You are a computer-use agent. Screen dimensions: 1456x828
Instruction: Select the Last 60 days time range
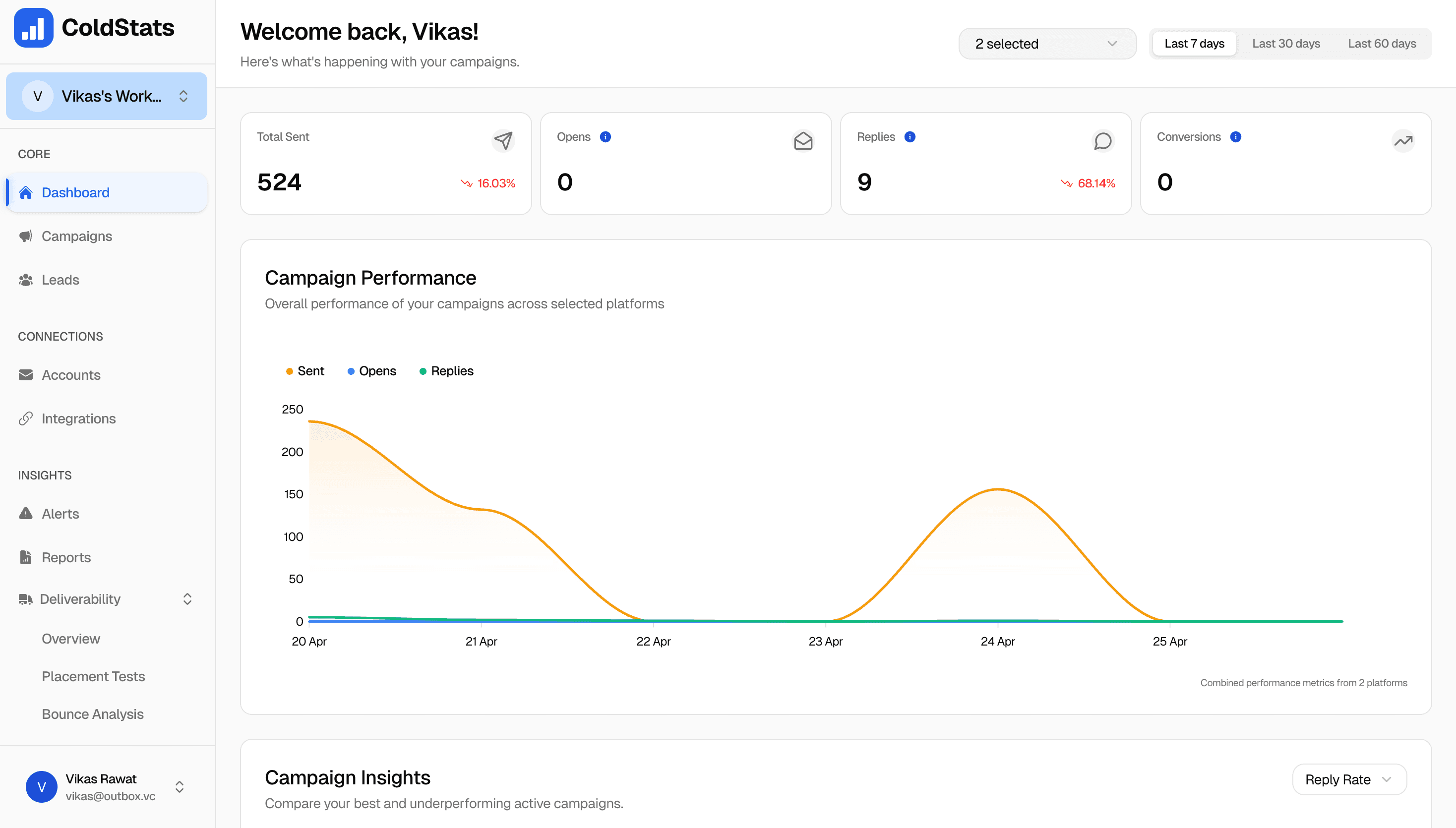tap(1383, 43)
